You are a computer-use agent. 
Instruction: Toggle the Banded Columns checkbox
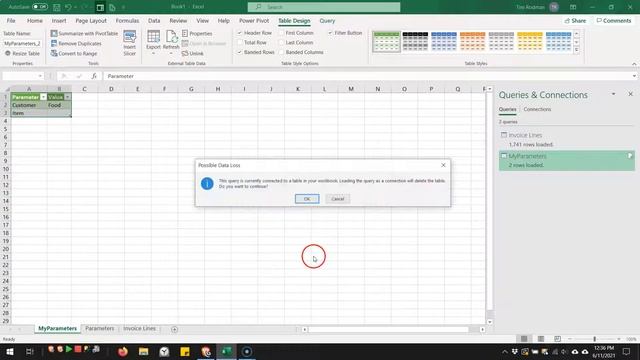coord(281,52)
